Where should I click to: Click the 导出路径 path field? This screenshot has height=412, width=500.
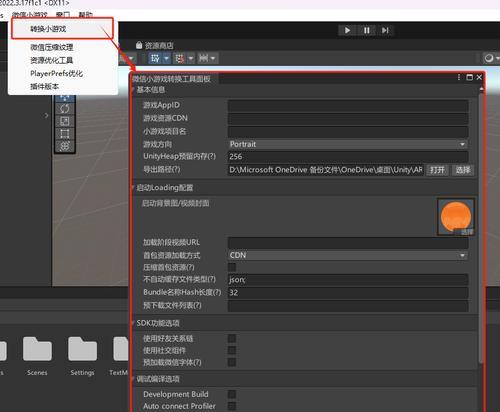(326, 170)
